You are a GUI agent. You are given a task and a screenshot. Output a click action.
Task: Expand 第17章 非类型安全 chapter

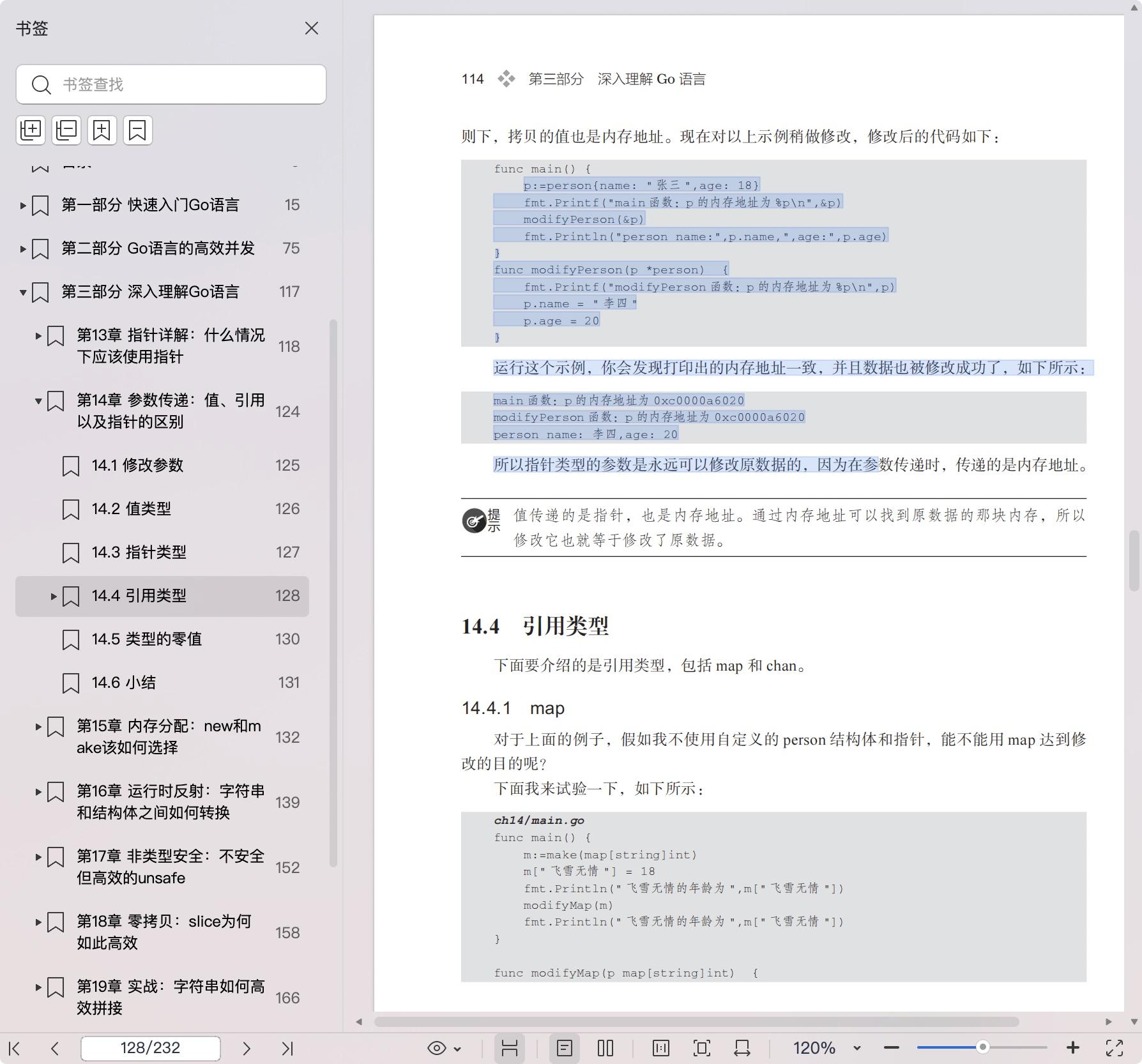[x=38, y=857]
